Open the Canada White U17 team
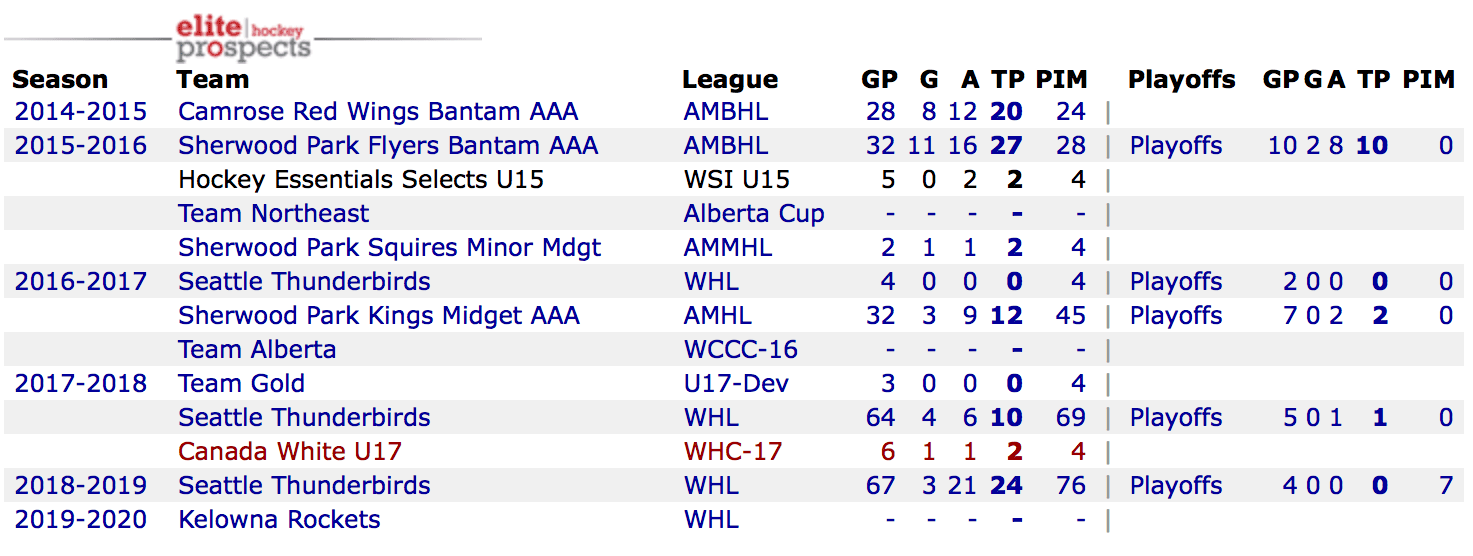 pyautogui.click(x=290, y=452)
